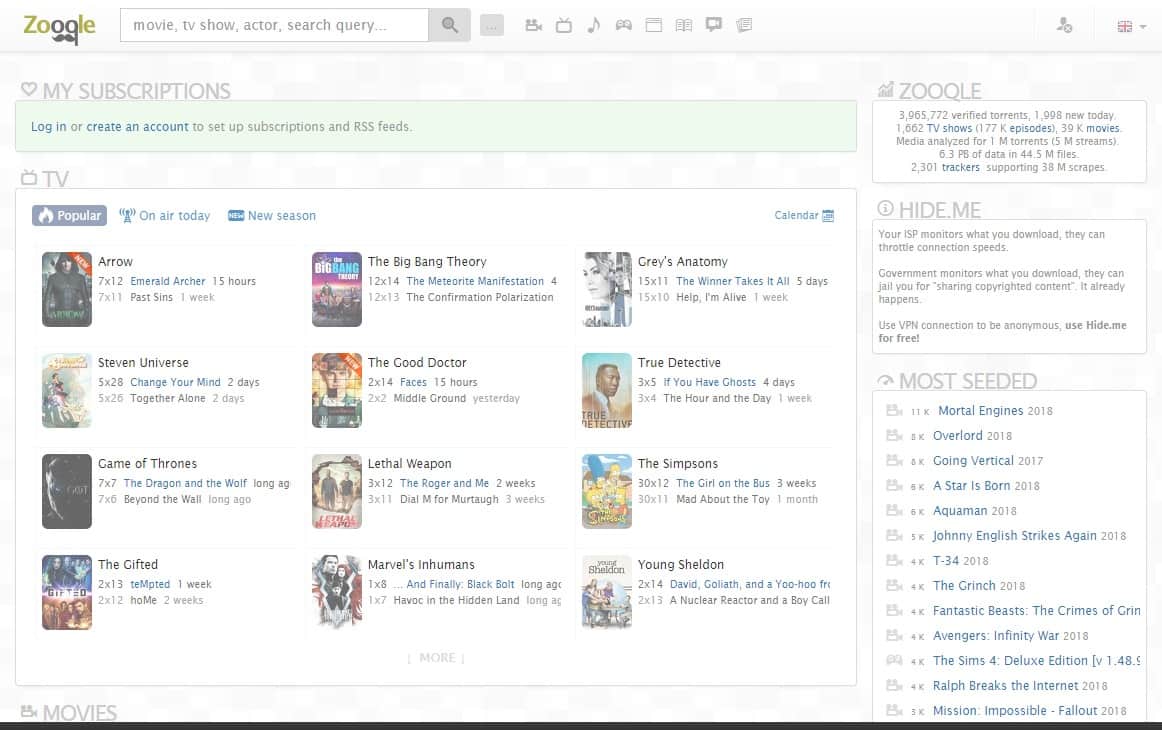Click the MORE button under TV shows

tap(436, 658)
